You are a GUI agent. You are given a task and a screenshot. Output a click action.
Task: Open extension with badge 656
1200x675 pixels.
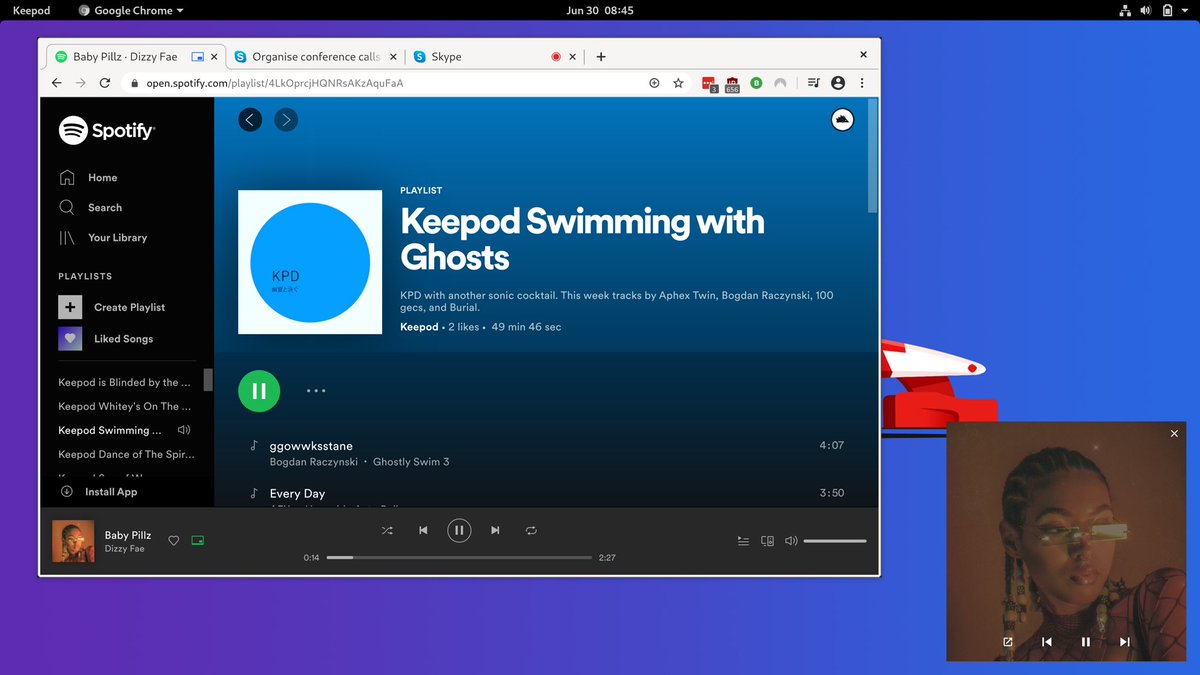coord(733,84)
